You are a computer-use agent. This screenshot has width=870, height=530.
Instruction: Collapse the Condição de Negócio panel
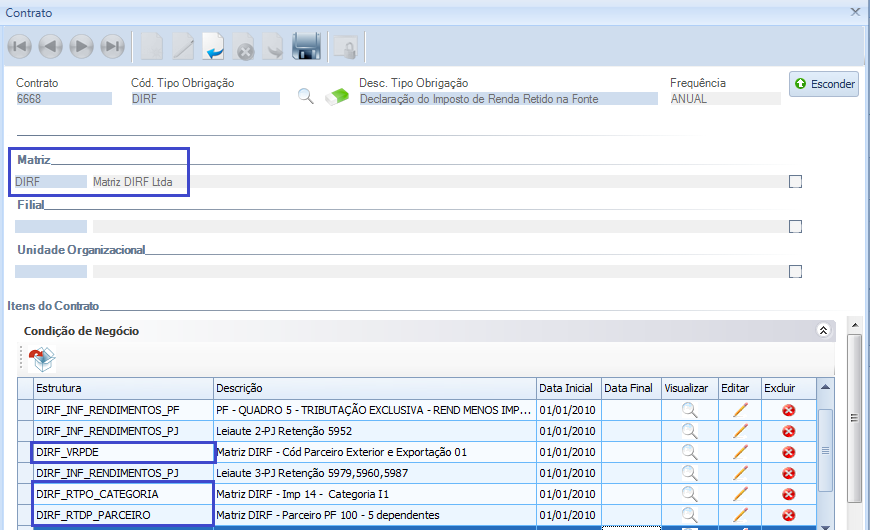[x=823, y=330]
